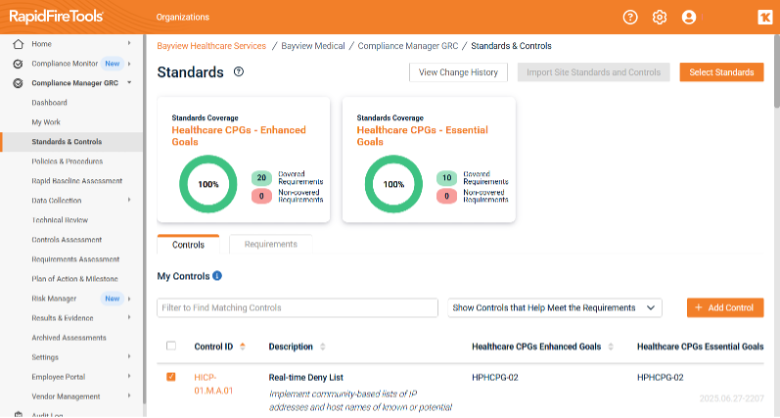Image resolution: width=780 pixels, height=418 pixels.
Task: Toggle the select-all checkbox in table header
Action: pos(171,346)
